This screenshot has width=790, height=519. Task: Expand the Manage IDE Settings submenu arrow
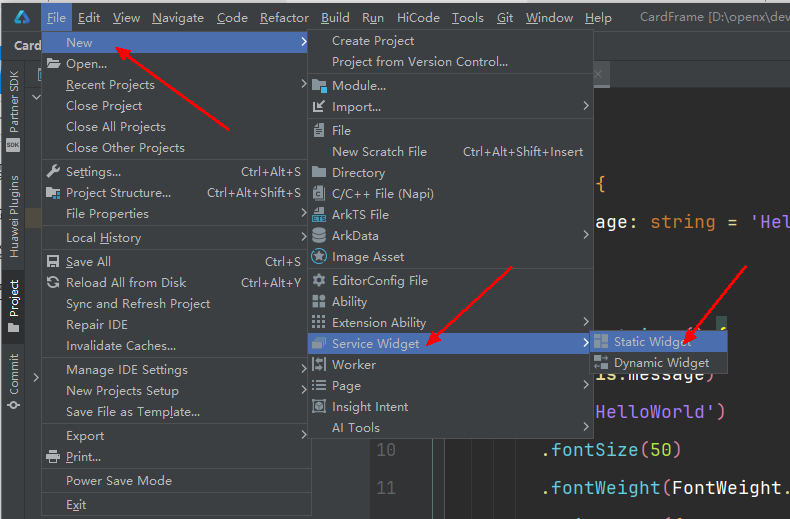point(303,369)
